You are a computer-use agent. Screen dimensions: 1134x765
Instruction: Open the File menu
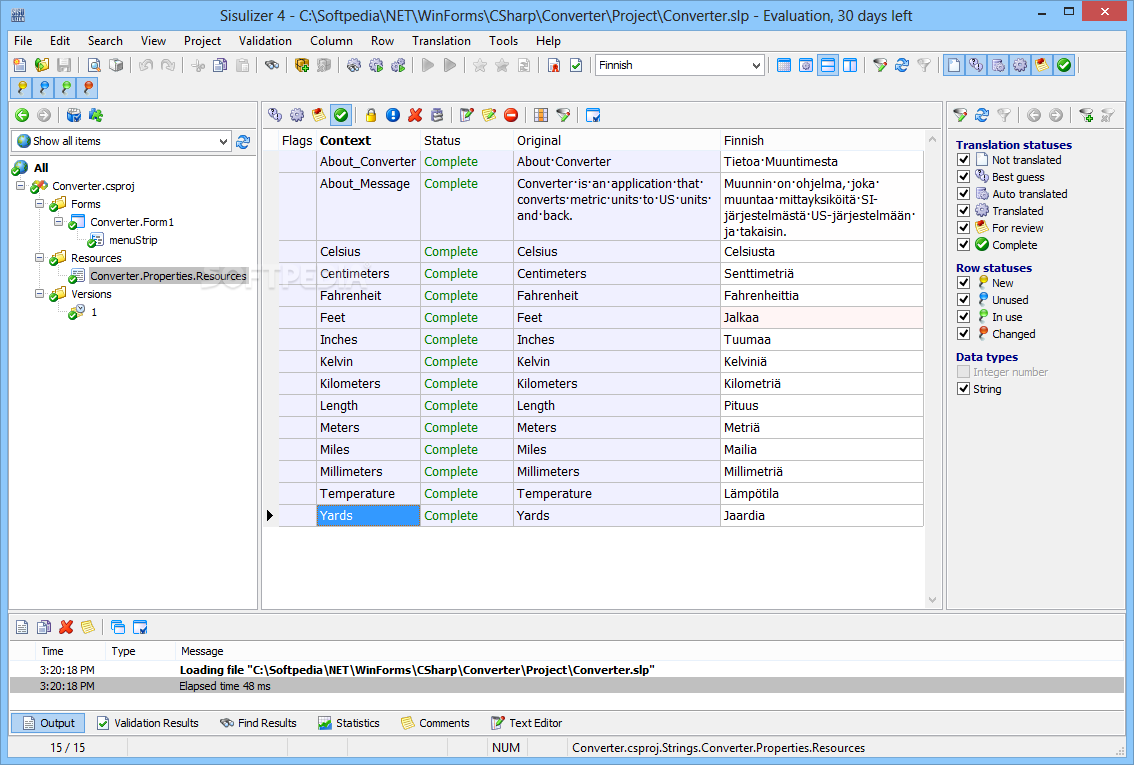click(x=23, y=41)
